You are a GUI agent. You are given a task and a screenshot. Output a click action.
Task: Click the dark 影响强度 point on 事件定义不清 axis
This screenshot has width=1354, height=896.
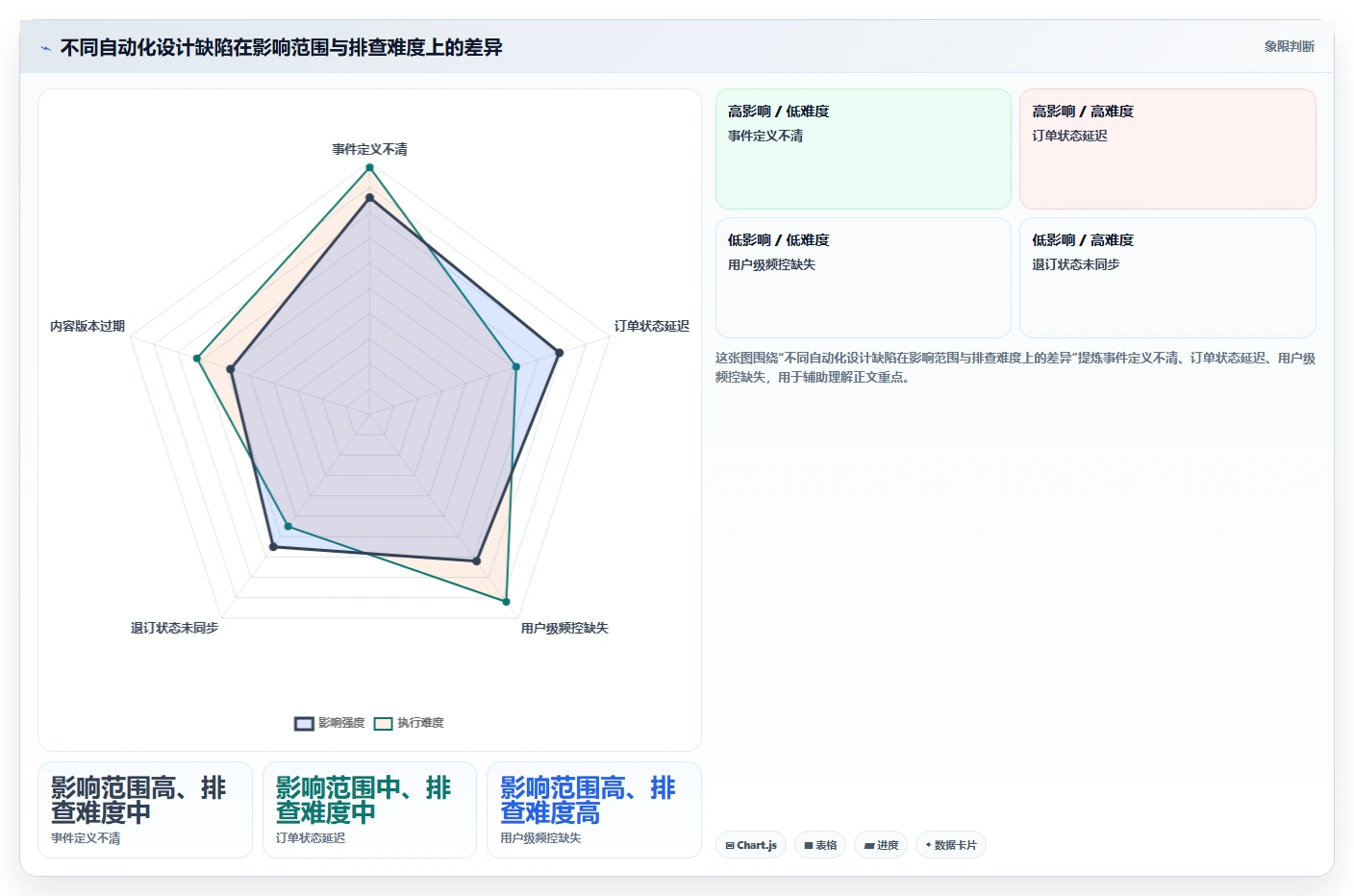point(369,198)
